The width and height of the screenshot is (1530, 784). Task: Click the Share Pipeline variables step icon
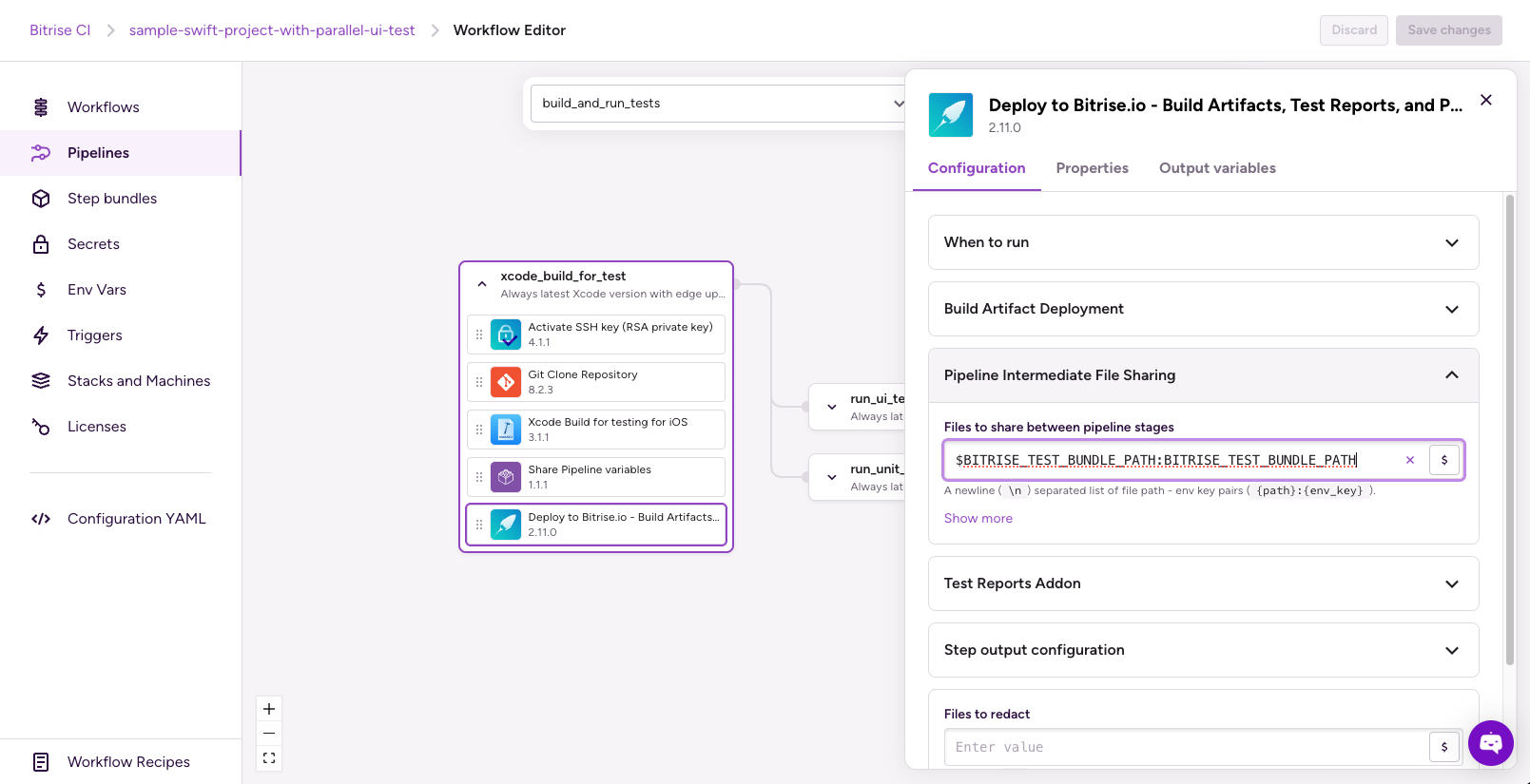click(506, 477)
